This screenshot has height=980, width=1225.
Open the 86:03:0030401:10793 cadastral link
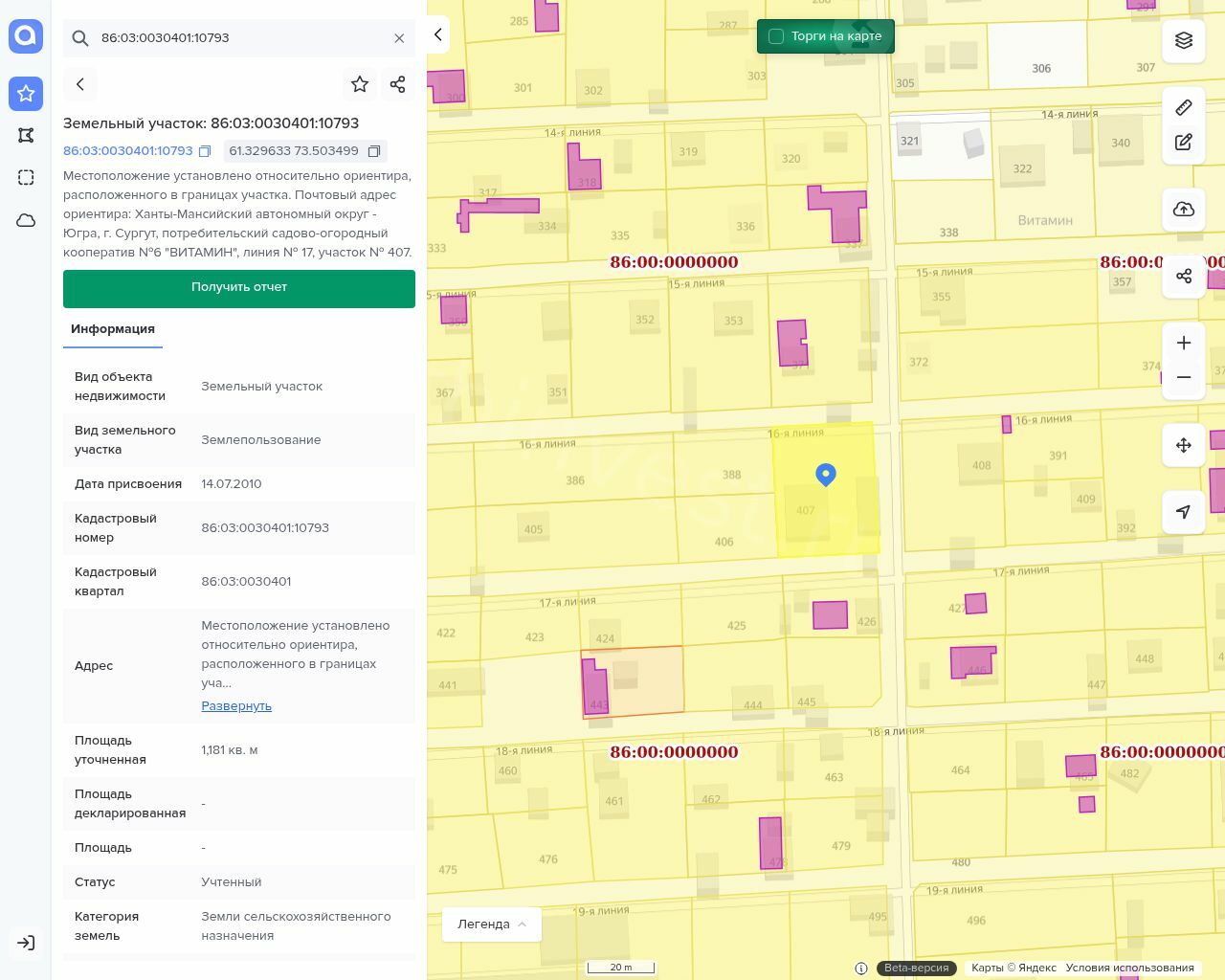click(x=128, y=151)
